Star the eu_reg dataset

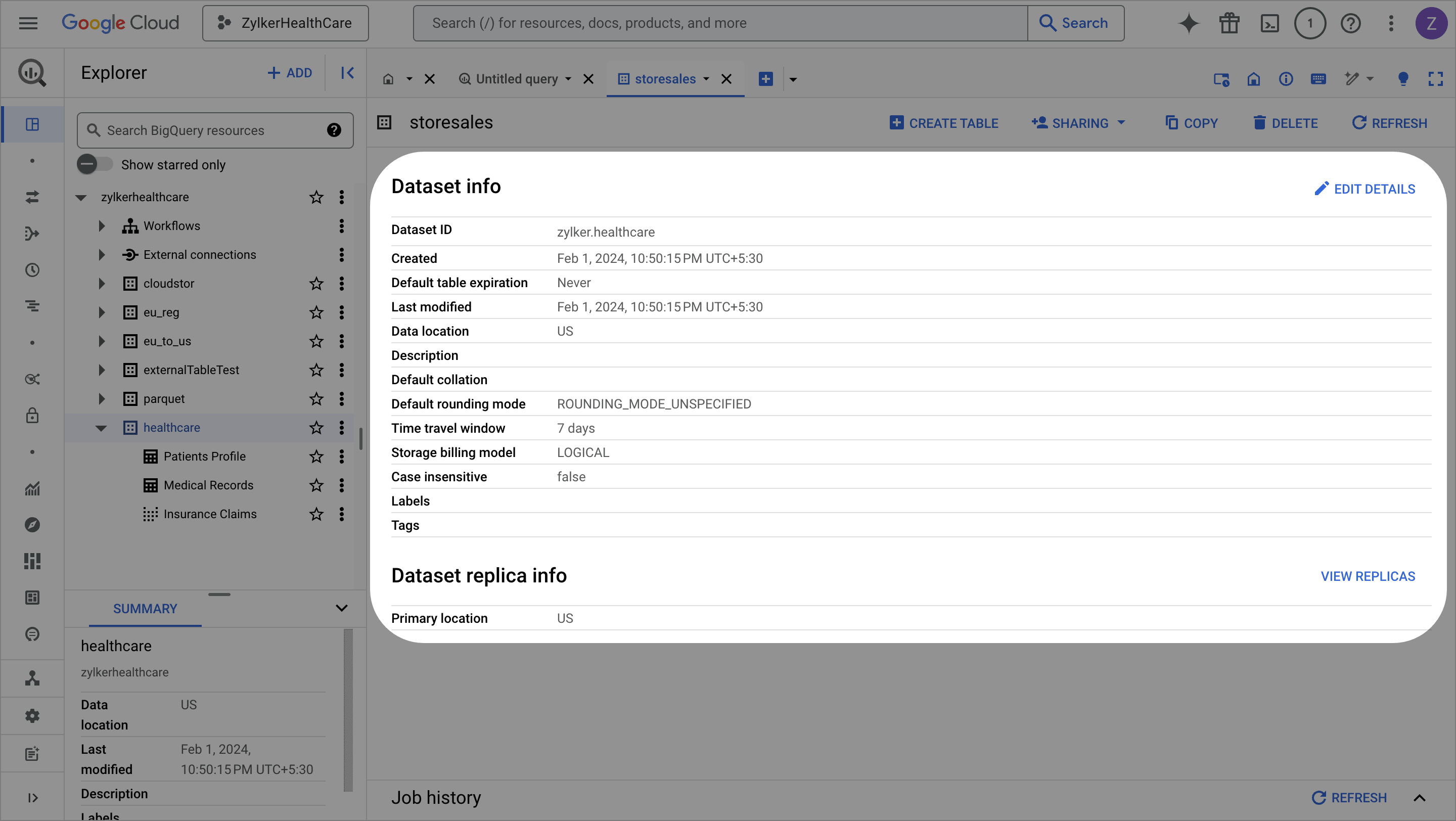(x=316, y=312)
